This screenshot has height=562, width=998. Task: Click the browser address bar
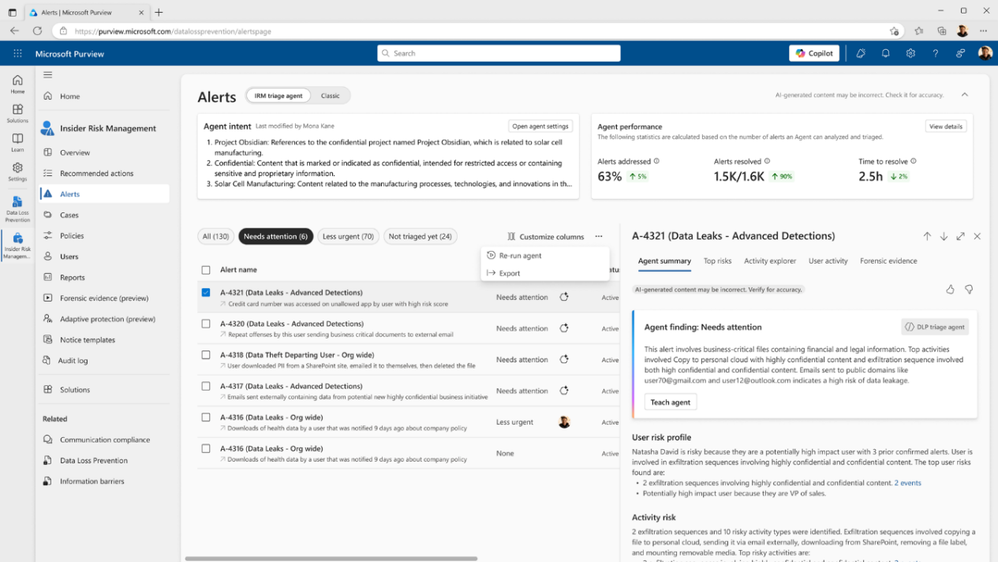pos(477,31)
